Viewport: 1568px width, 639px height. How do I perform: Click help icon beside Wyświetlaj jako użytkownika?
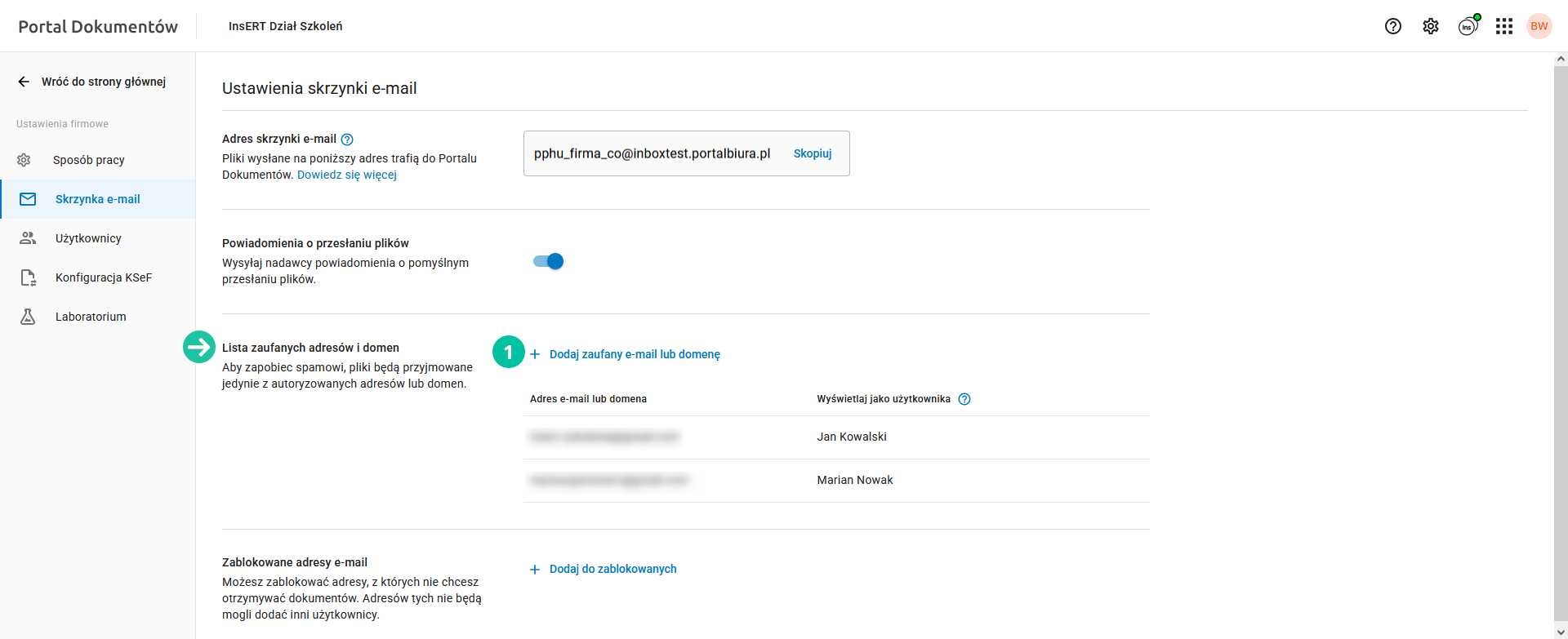pyautogui.click(x=964, y=399)
